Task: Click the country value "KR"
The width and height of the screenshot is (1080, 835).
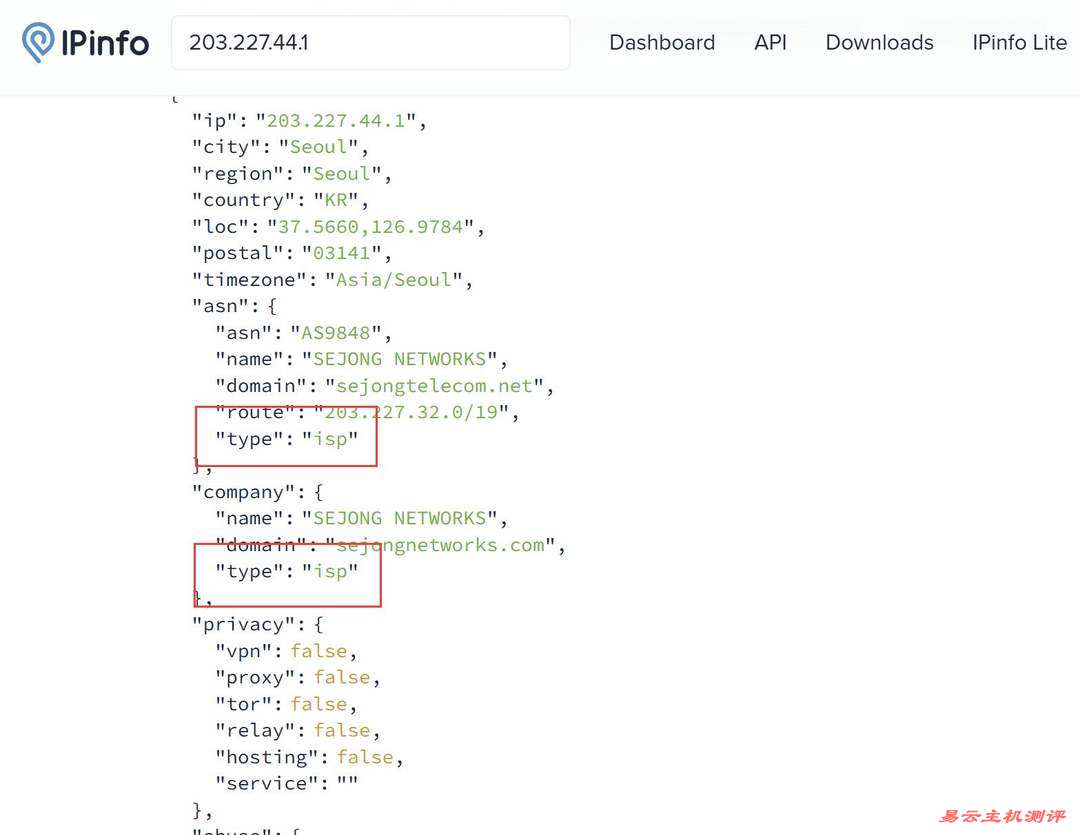Action: click(335, 200)
